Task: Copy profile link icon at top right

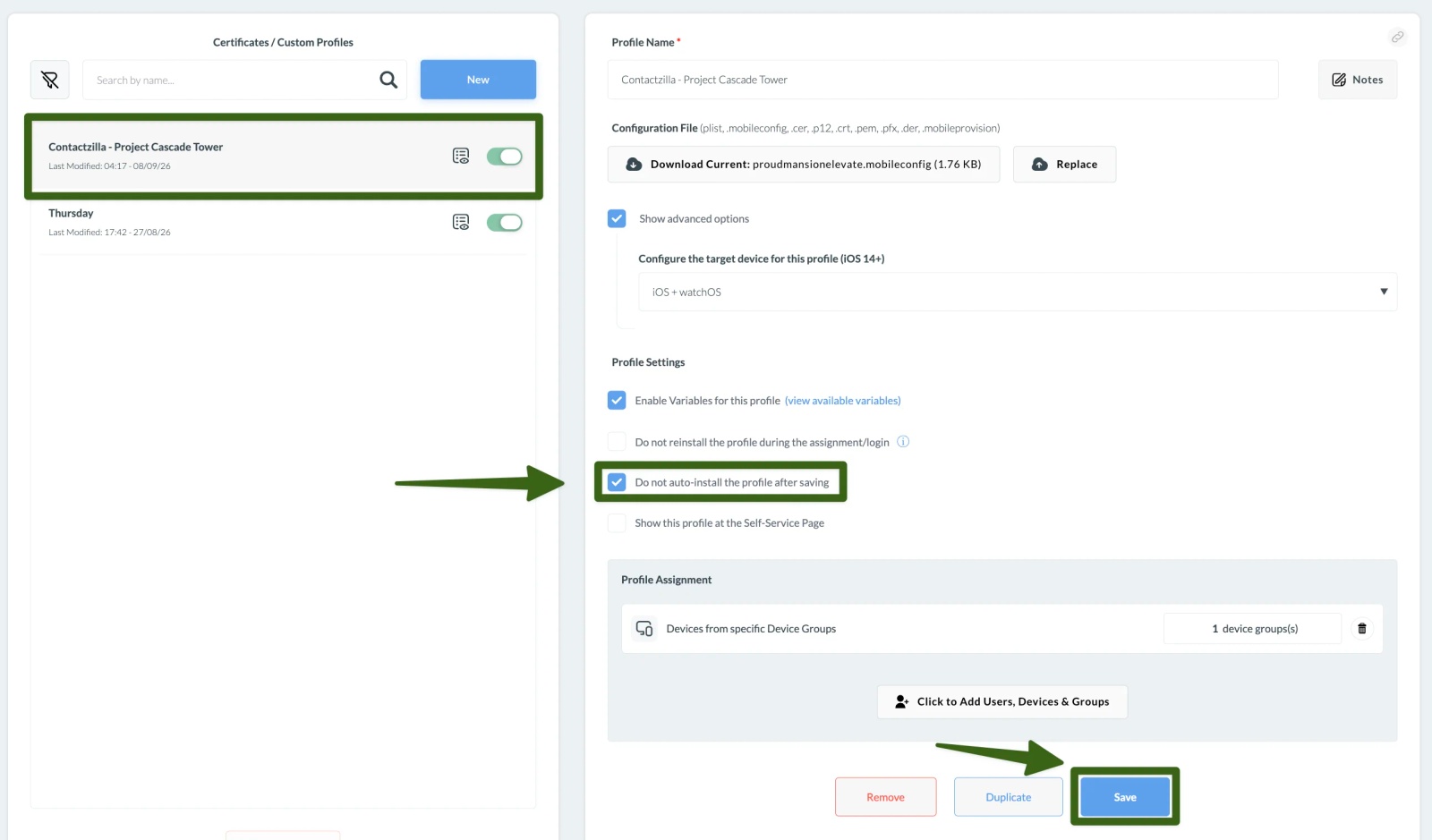Action: coord(1397,37)
